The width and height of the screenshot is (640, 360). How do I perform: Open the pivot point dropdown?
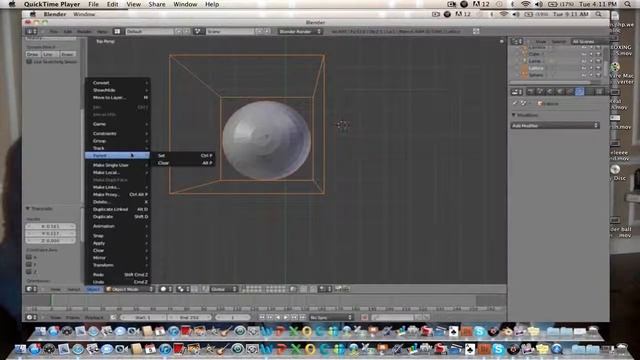point(183,289)
